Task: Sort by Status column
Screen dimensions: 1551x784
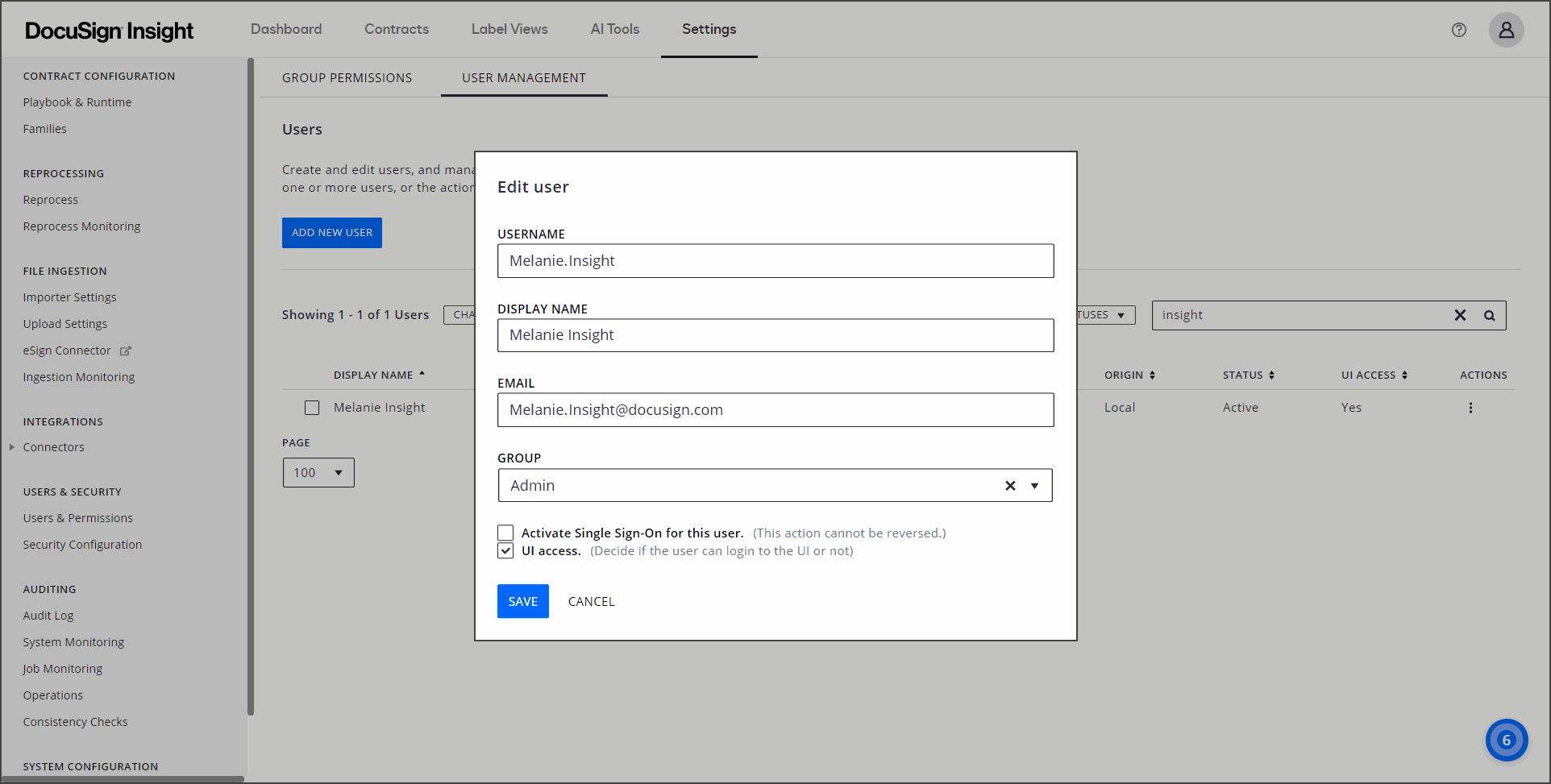Action: [1248, 375]
